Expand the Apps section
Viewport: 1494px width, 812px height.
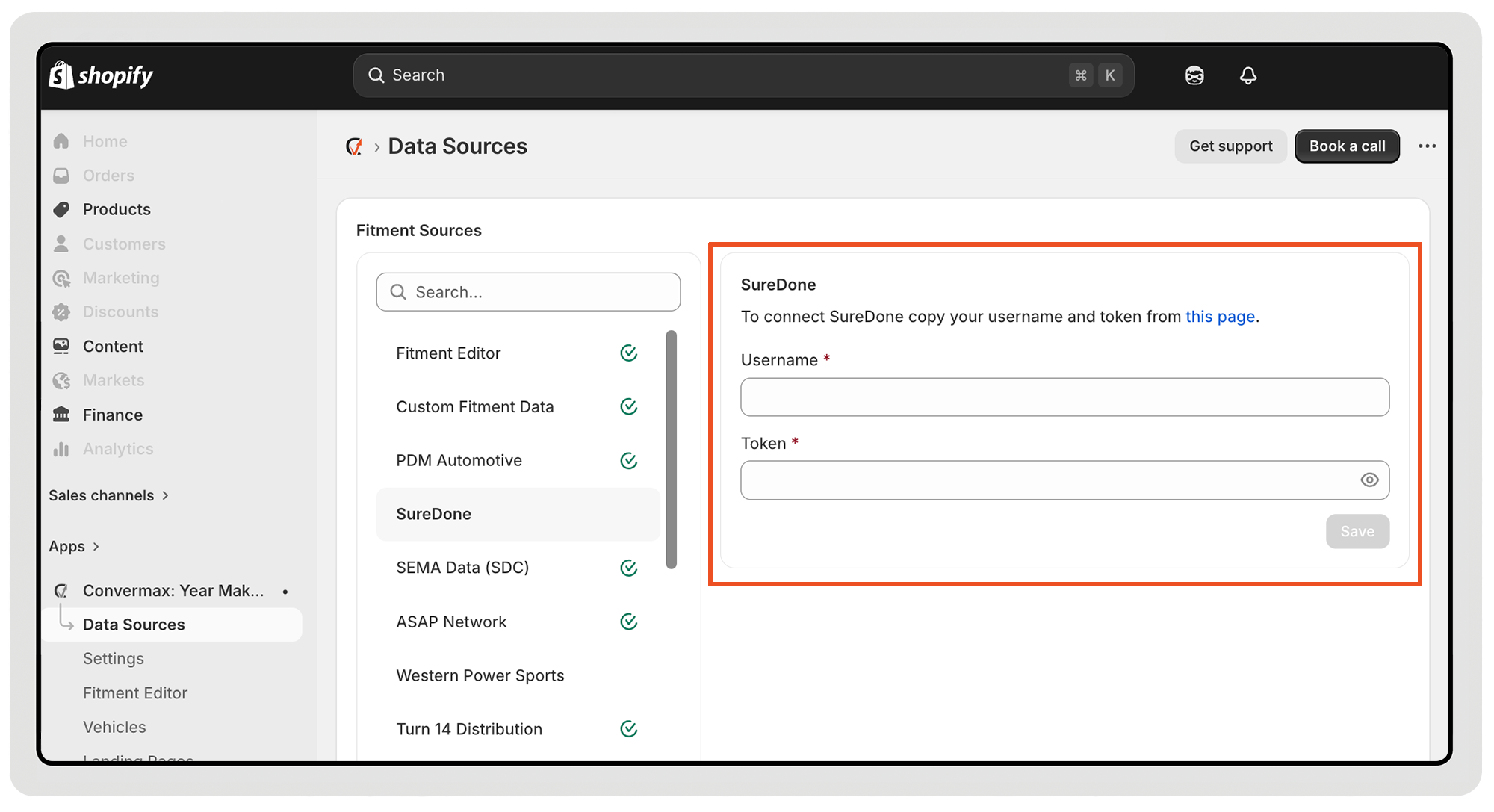pos(74,546)
